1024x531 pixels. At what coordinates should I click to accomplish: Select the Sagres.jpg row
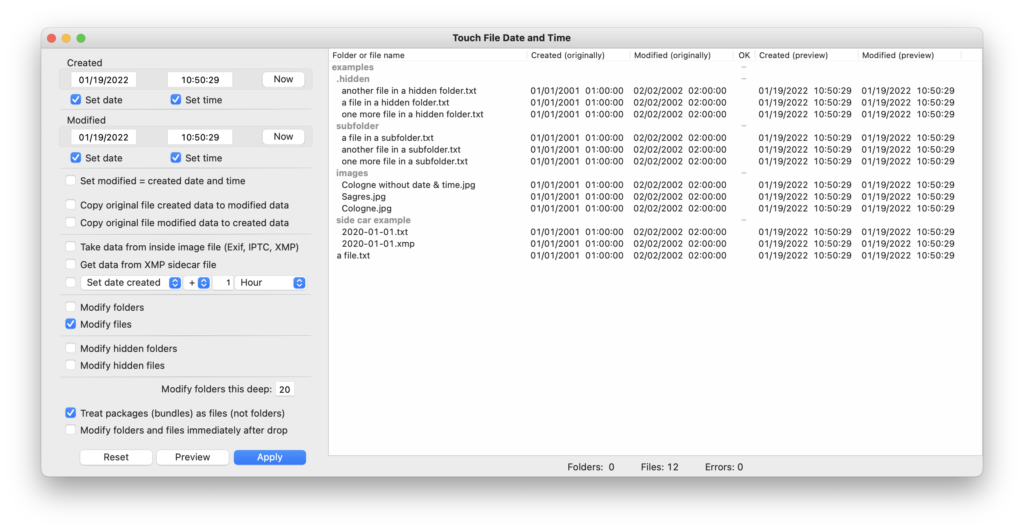coord(655,197)
